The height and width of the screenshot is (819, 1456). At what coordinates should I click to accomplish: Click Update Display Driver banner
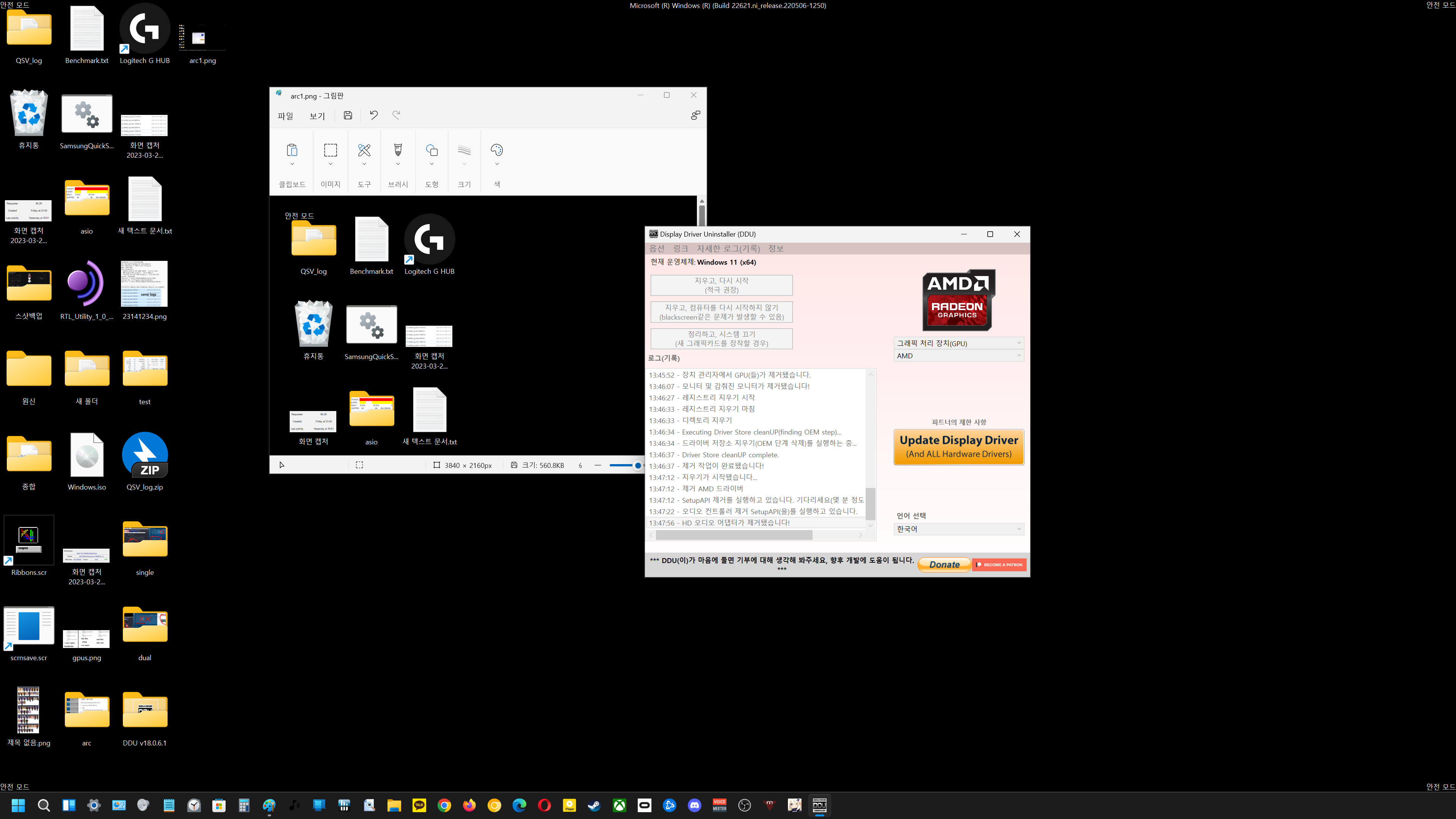(x=959, y=447)
